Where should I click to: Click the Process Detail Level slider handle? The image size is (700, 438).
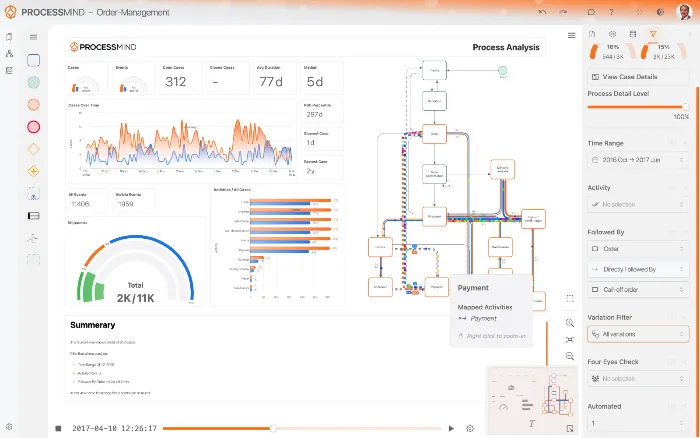685,106
